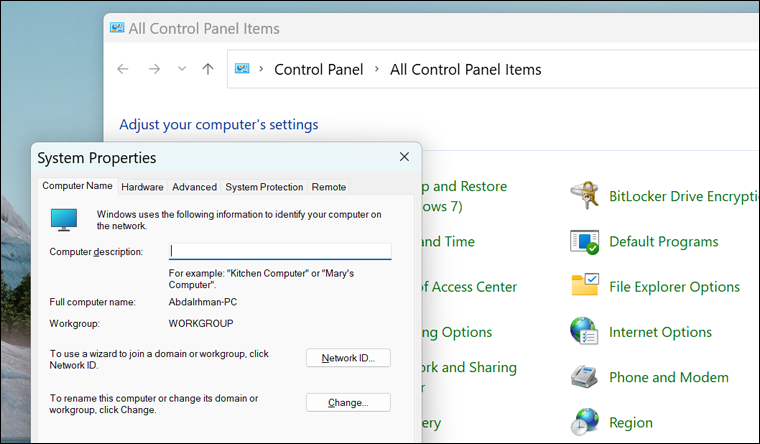
Task: Open the Region globe icon
Action: coord(584,422)
